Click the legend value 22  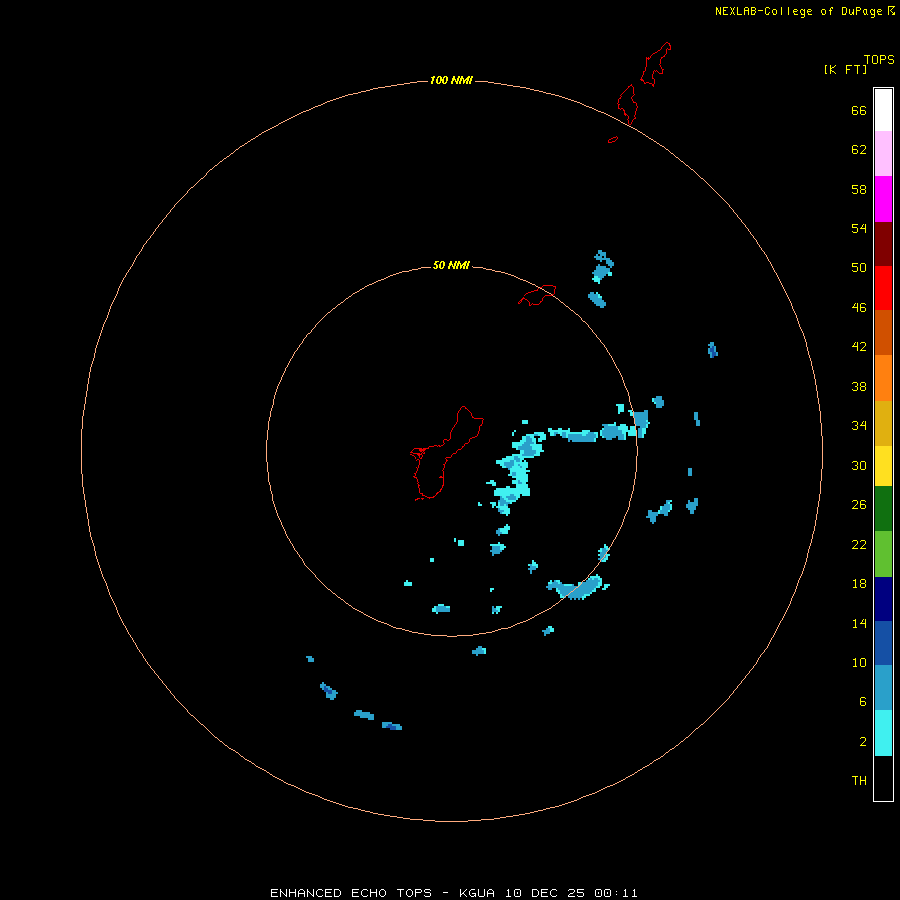click(859, 544)
